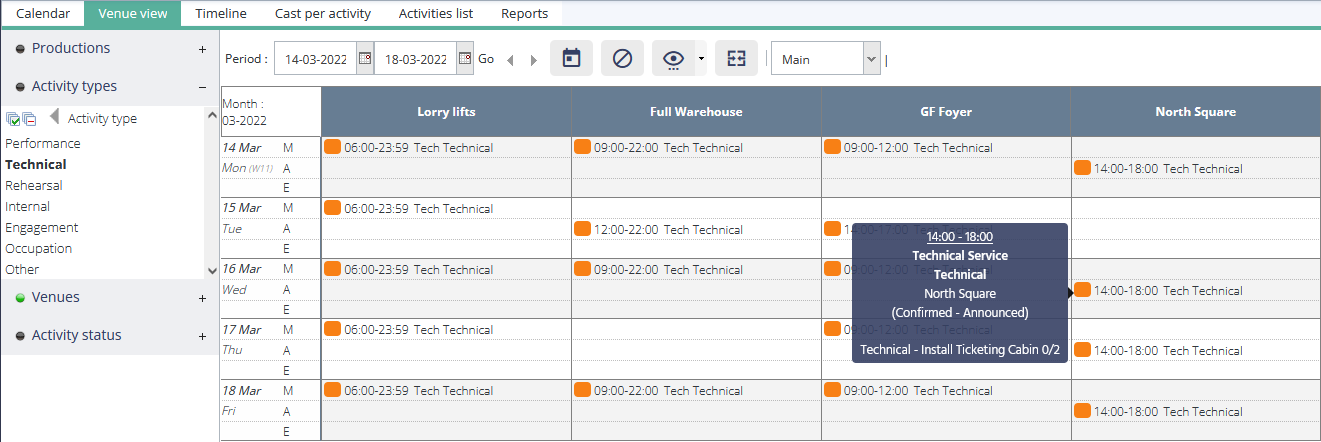Toggle the Internal activity type
The image size is (1321, 442).
28,206
